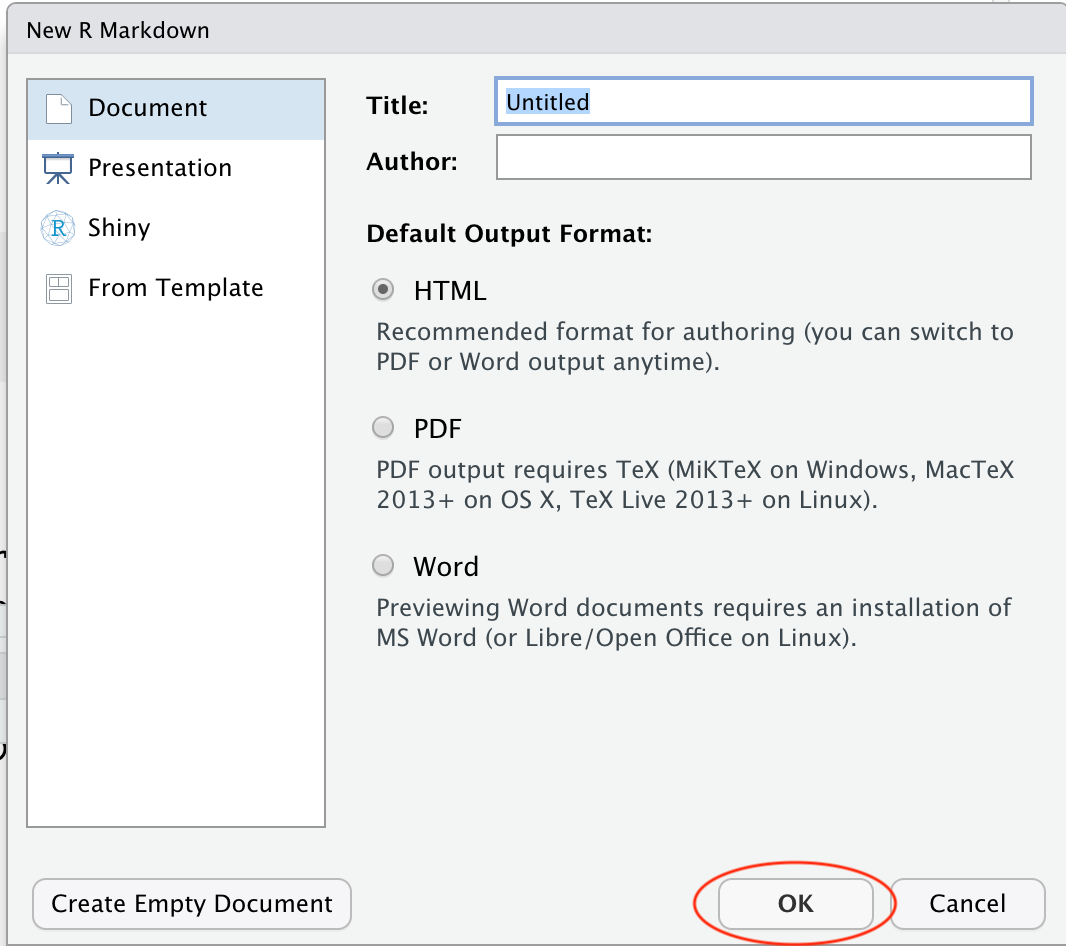Select the HTML output radio button
1066x946 pixels.
(383, 290)
